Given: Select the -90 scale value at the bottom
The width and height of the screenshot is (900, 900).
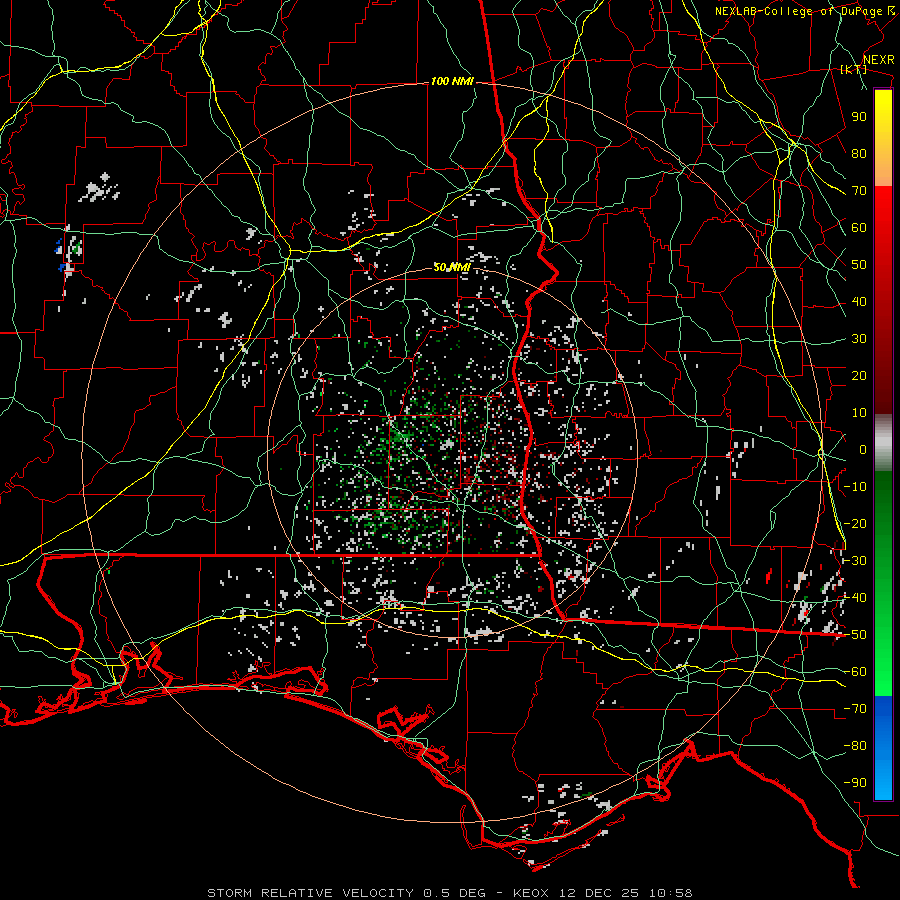Looking at the screenshot, I should coord(855,783).
